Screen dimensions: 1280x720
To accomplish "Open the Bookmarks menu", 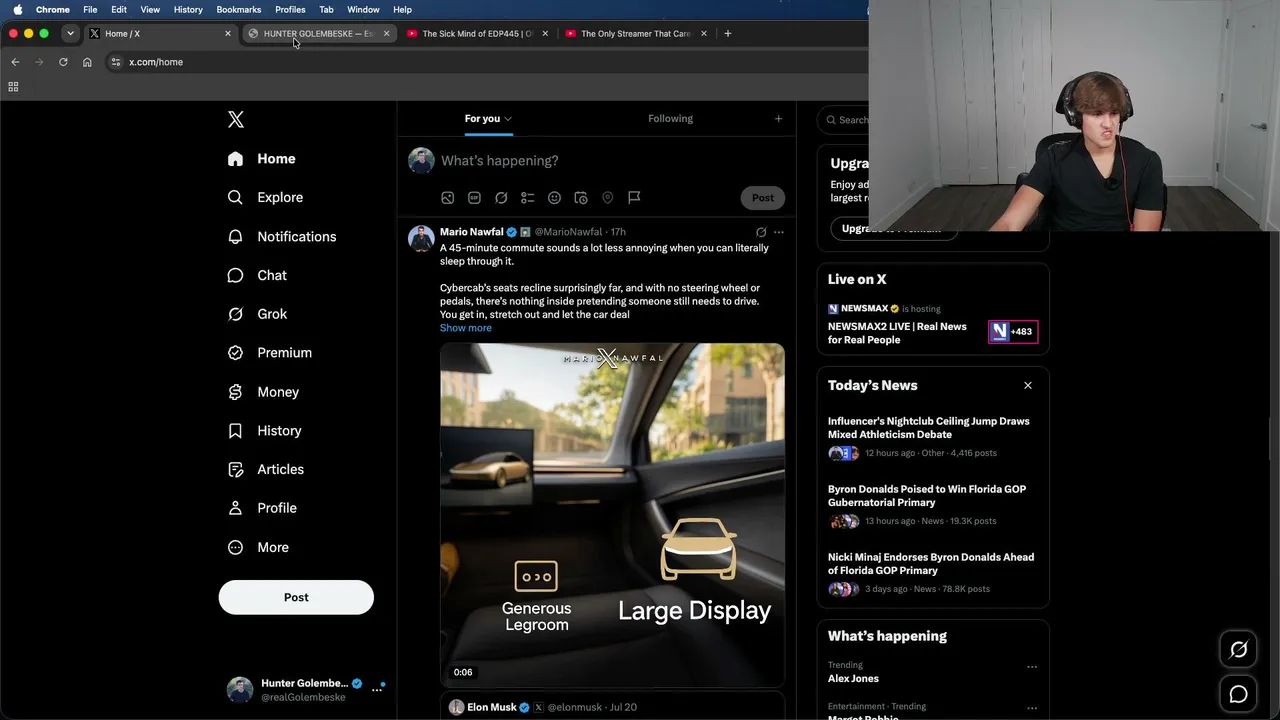I will [239, 10].
